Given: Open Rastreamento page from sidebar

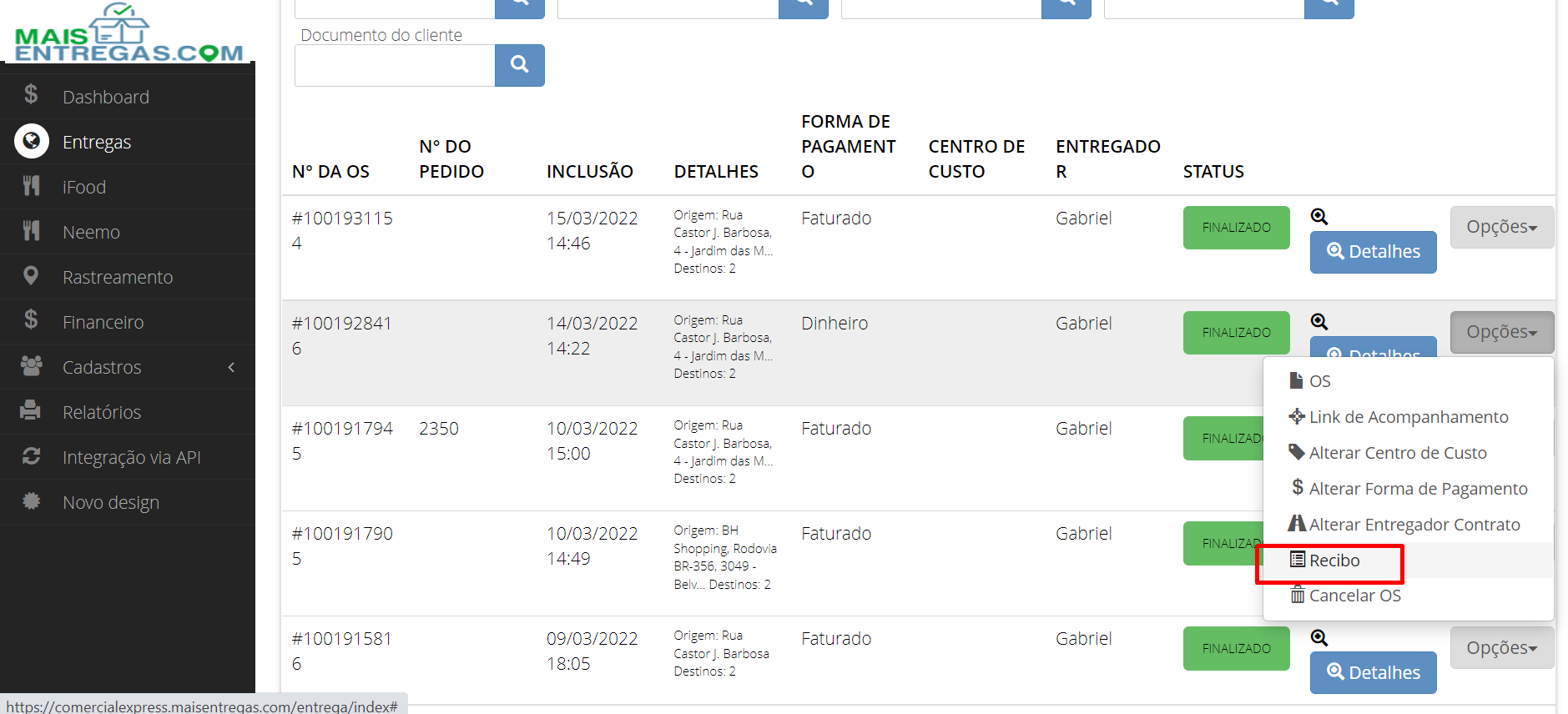Looking at the screenshot, I should tap(128, 277).
